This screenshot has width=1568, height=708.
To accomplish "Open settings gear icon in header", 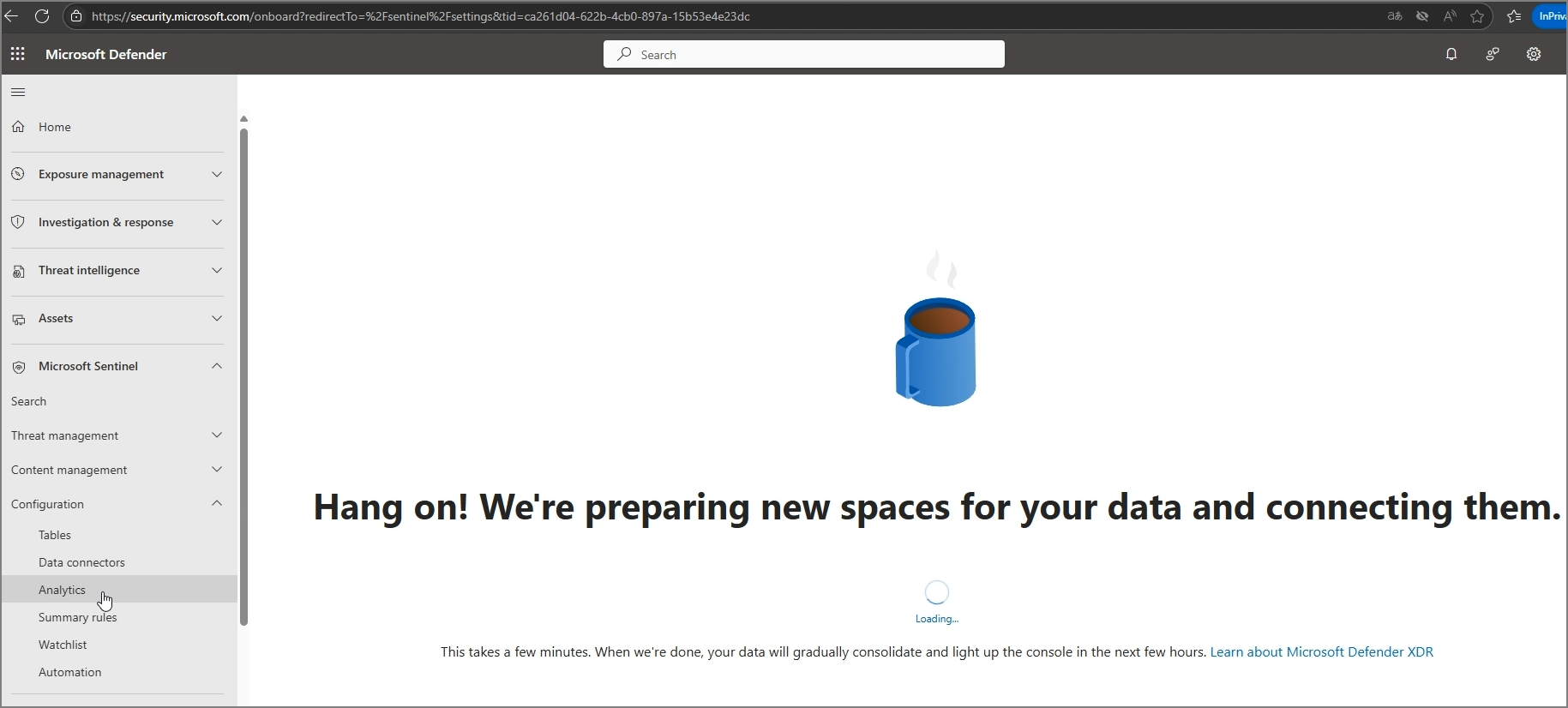I will click(1534, 54).
